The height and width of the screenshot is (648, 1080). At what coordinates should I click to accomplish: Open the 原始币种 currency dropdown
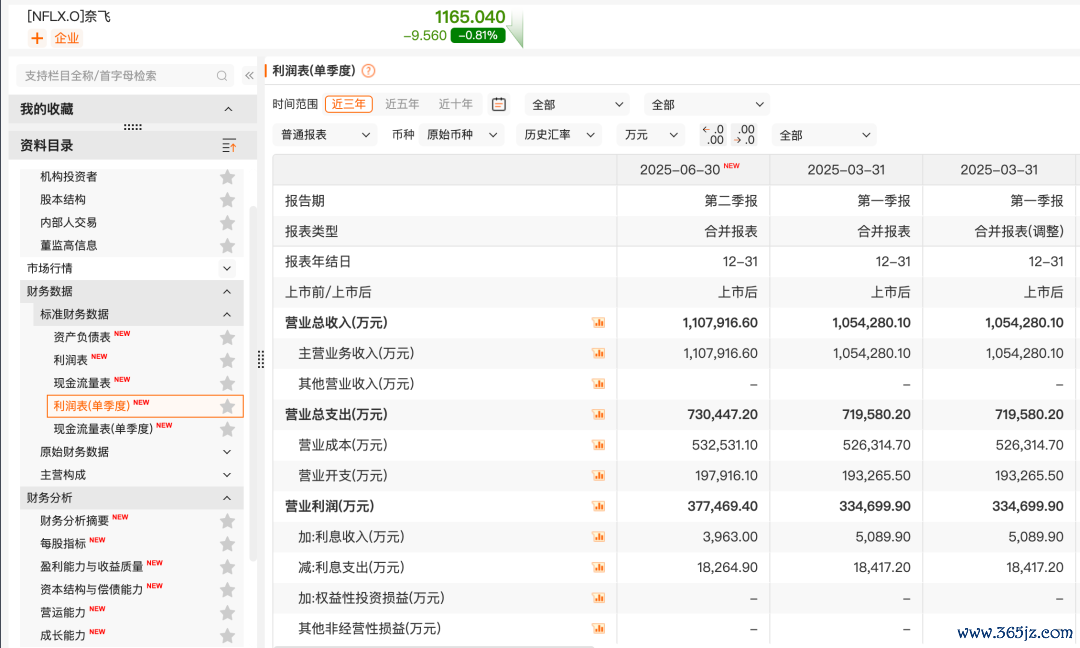coord(461,135)
